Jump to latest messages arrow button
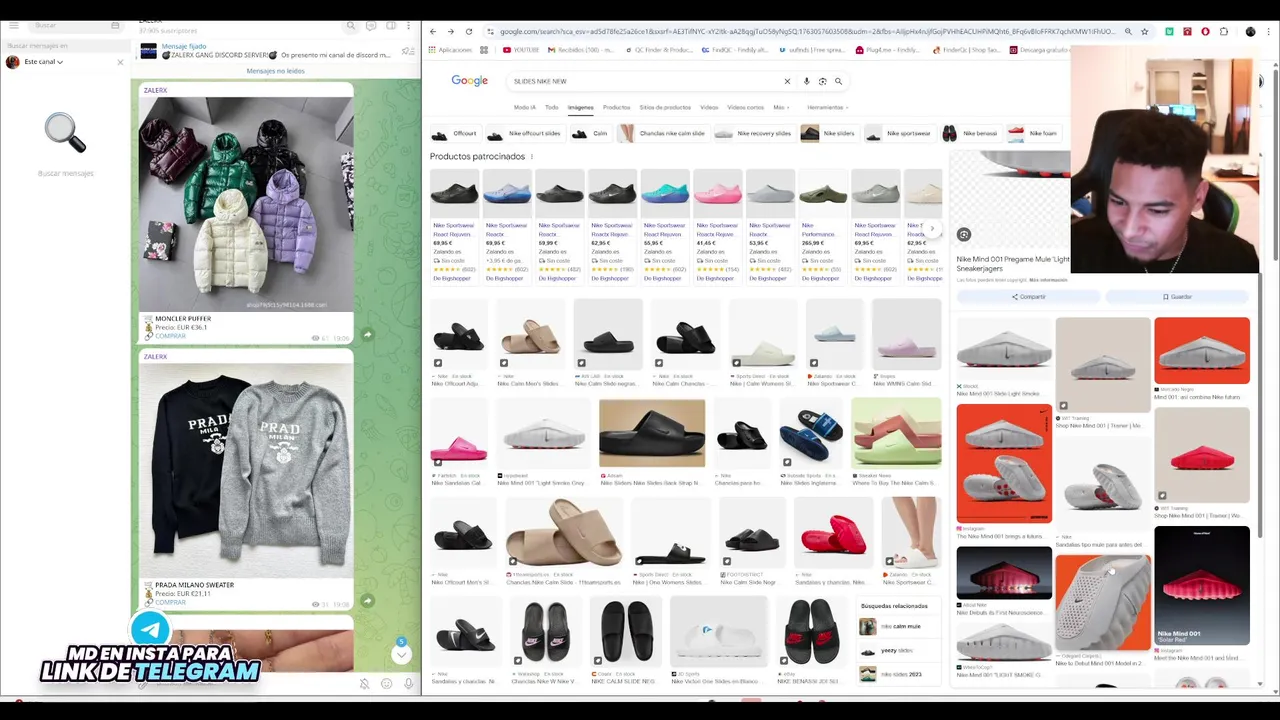The height and width of the screenshot is (720, 1280). tap(401, 654)
